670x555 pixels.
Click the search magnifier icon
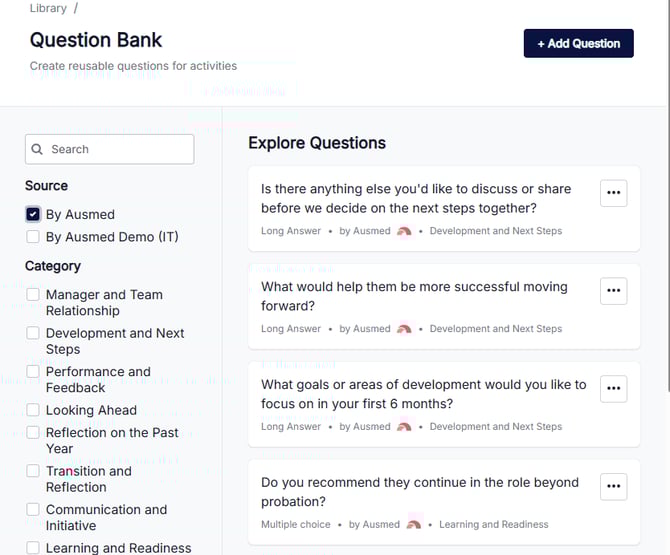37,149
